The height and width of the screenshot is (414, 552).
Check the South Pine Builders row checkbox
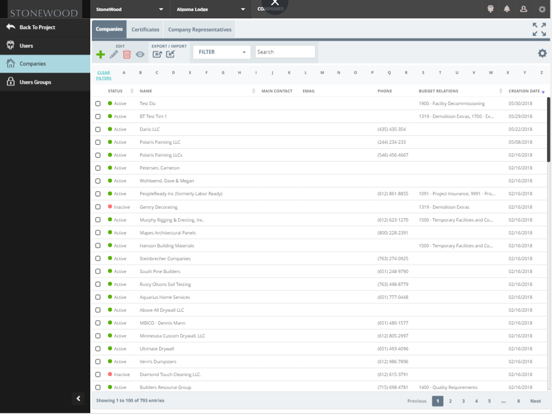(98, 271)
